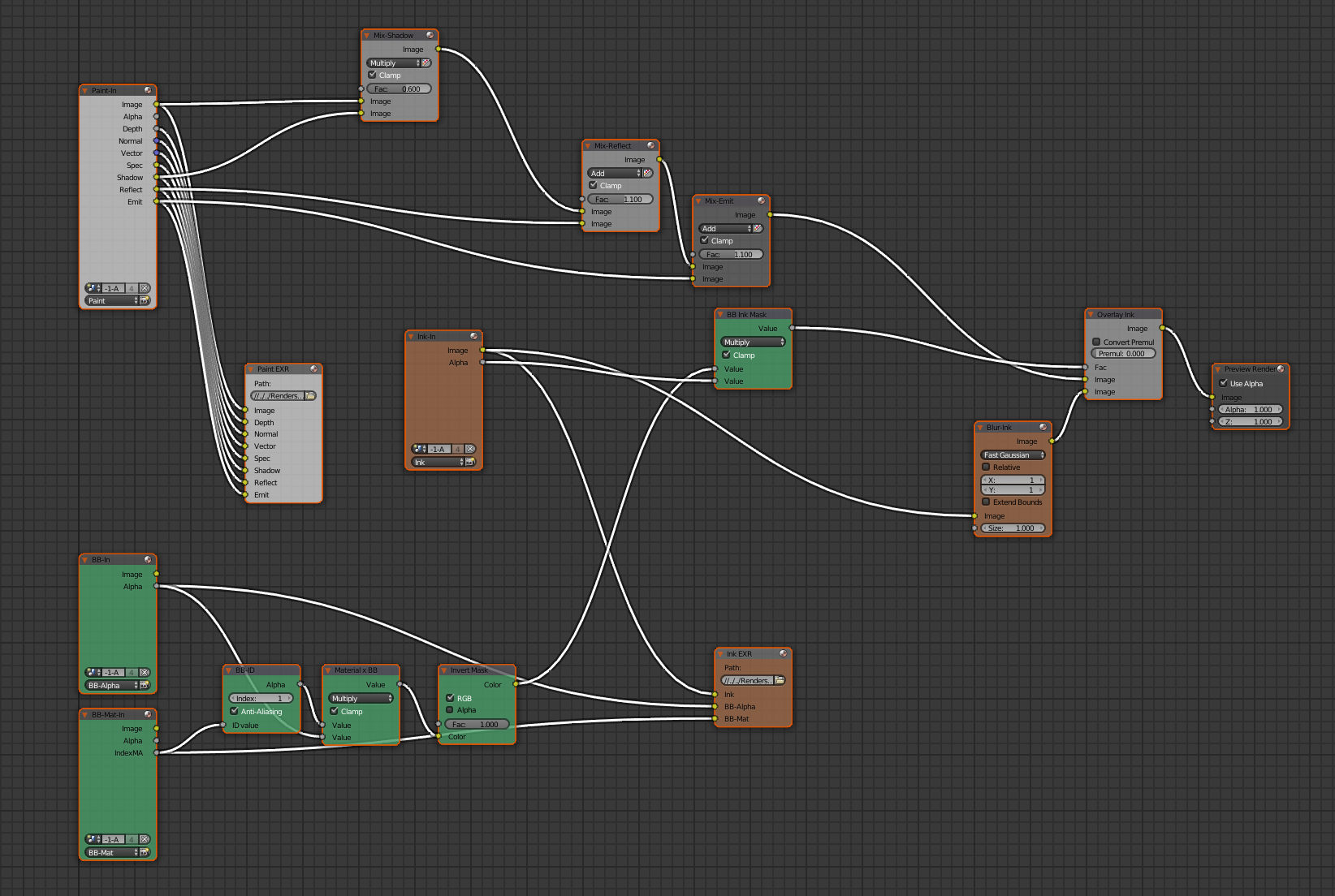Click unlink X icon on Ink-In image

coord(469,449)
